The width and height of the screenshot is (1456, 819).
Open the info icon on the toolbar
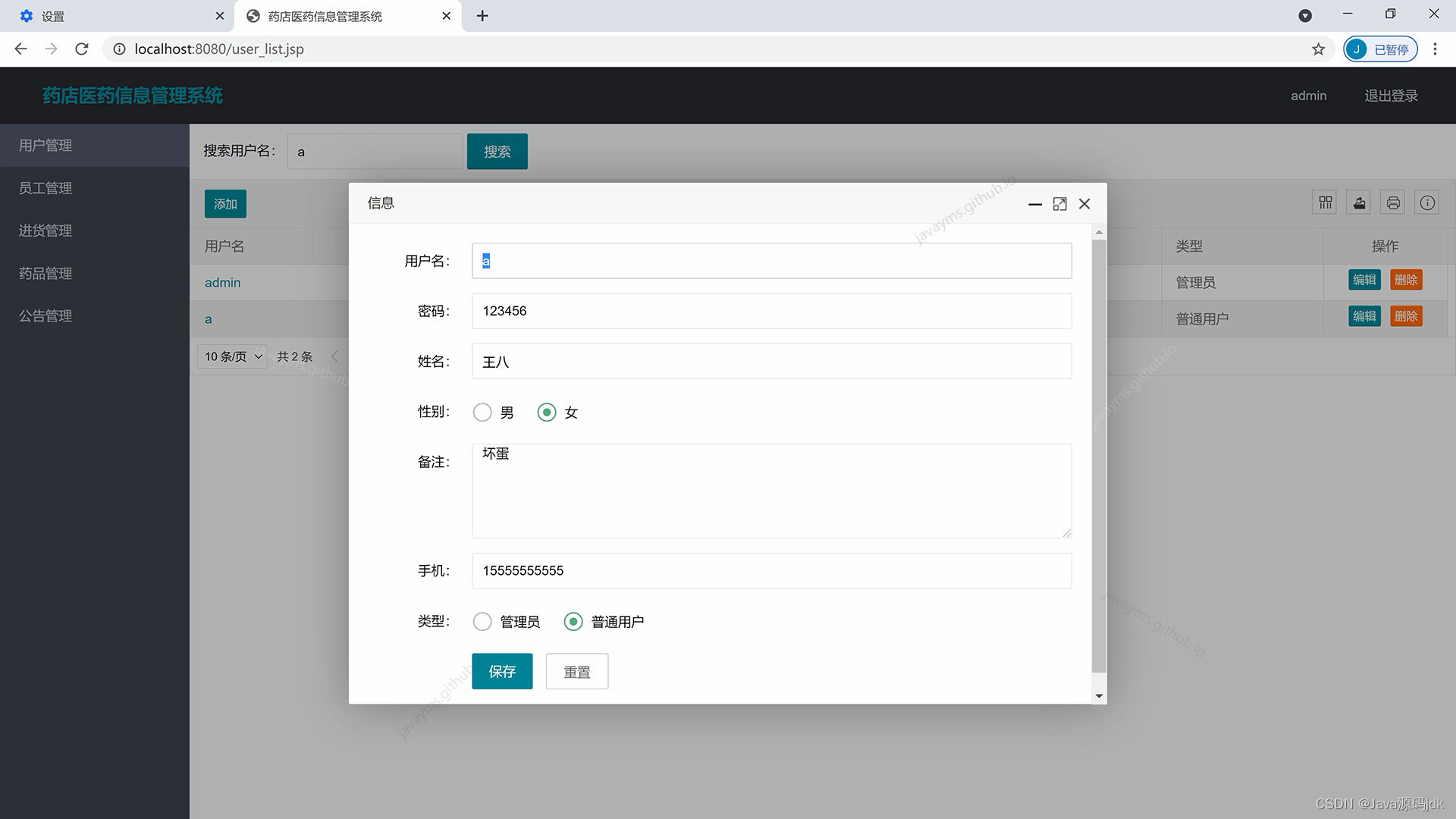pyautogui.click(x=1427, y=202)
